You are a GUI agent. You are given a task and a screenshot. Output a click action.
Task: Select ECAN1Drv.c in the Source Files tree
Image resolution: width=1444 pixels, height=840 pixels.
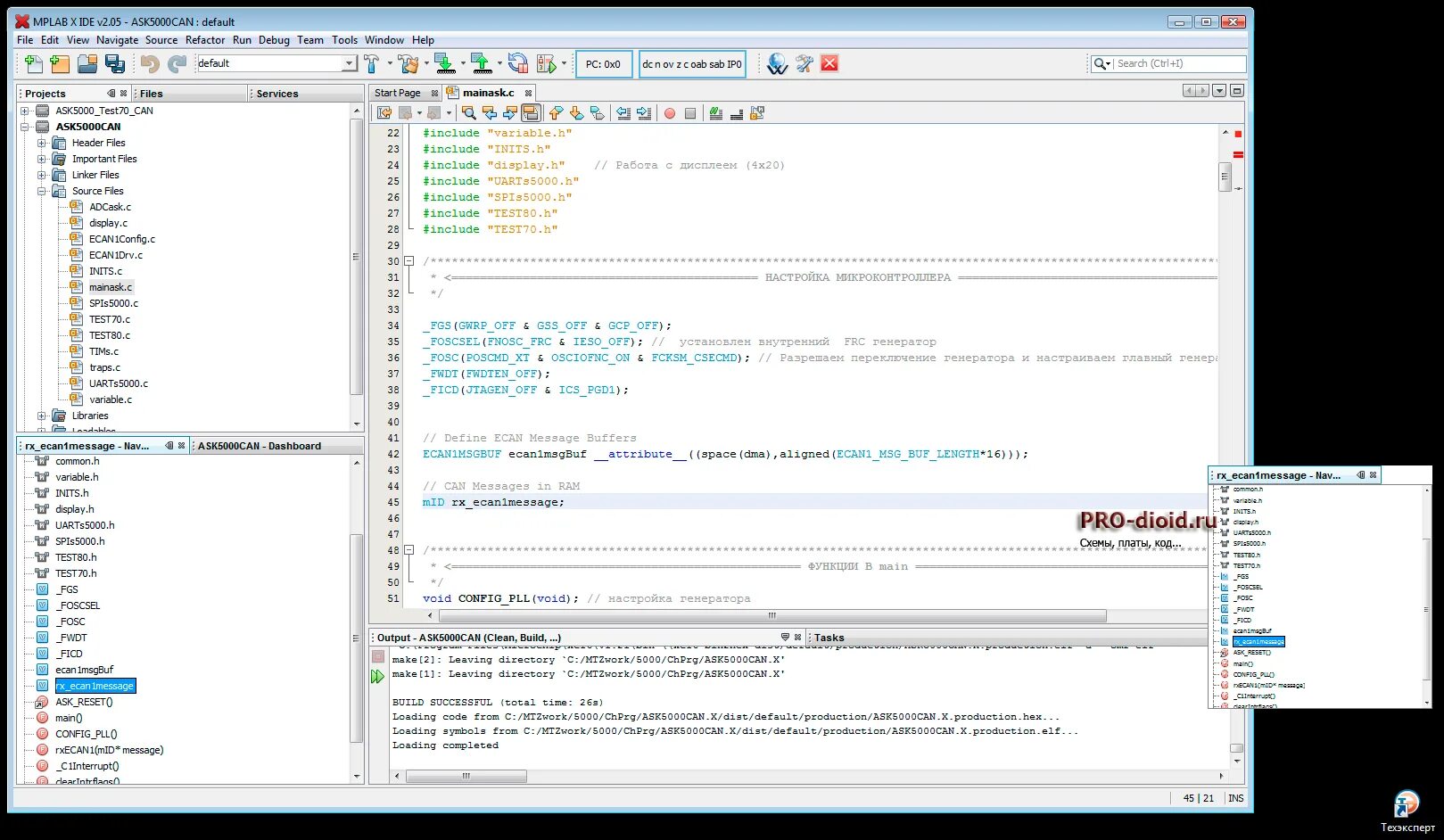point(115,255)
